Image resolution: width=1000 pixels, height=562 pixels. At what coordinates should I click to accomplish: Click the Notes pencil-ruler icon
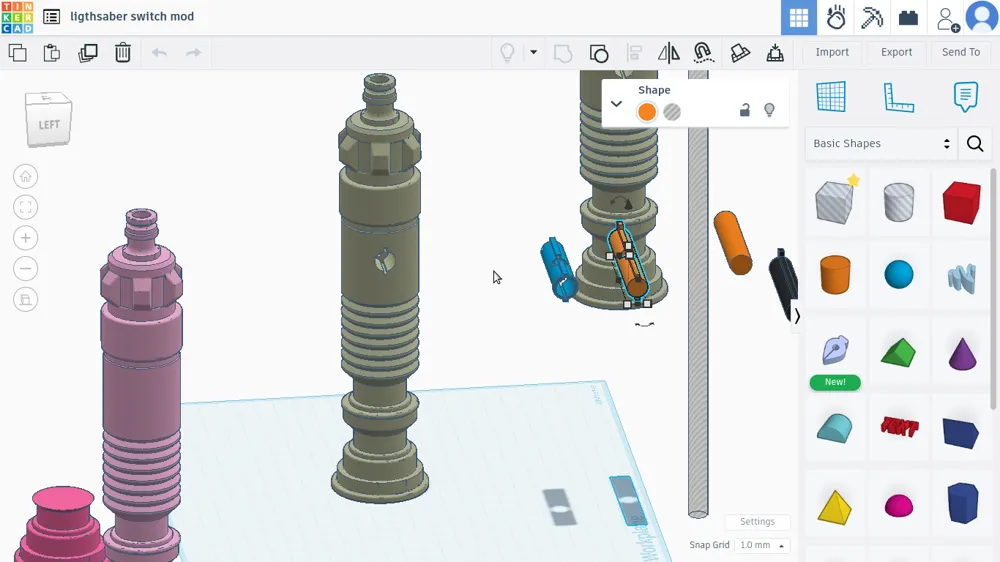coord(740,53)
